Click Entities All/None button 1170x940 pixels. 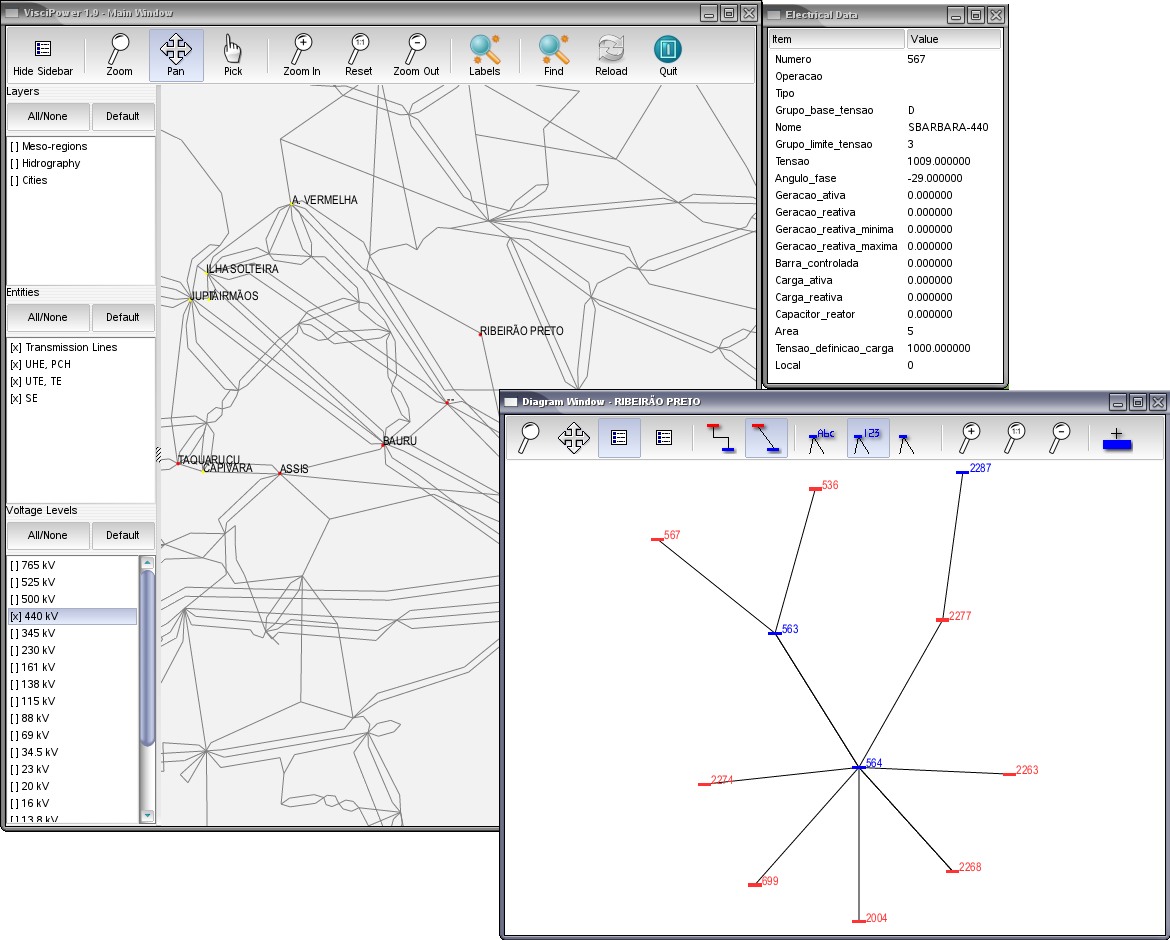(48, 317)
